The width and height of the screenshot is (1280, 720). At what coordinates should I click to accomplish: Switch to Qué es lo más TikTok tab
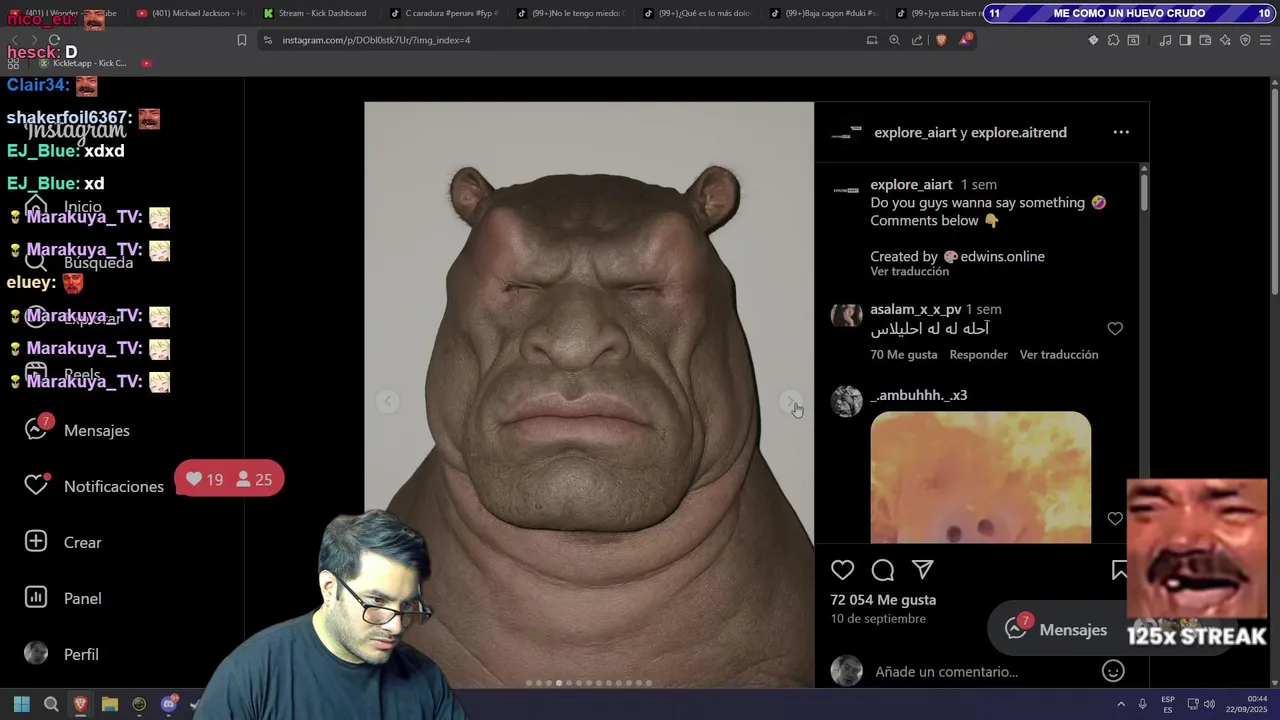pos(696,13)
